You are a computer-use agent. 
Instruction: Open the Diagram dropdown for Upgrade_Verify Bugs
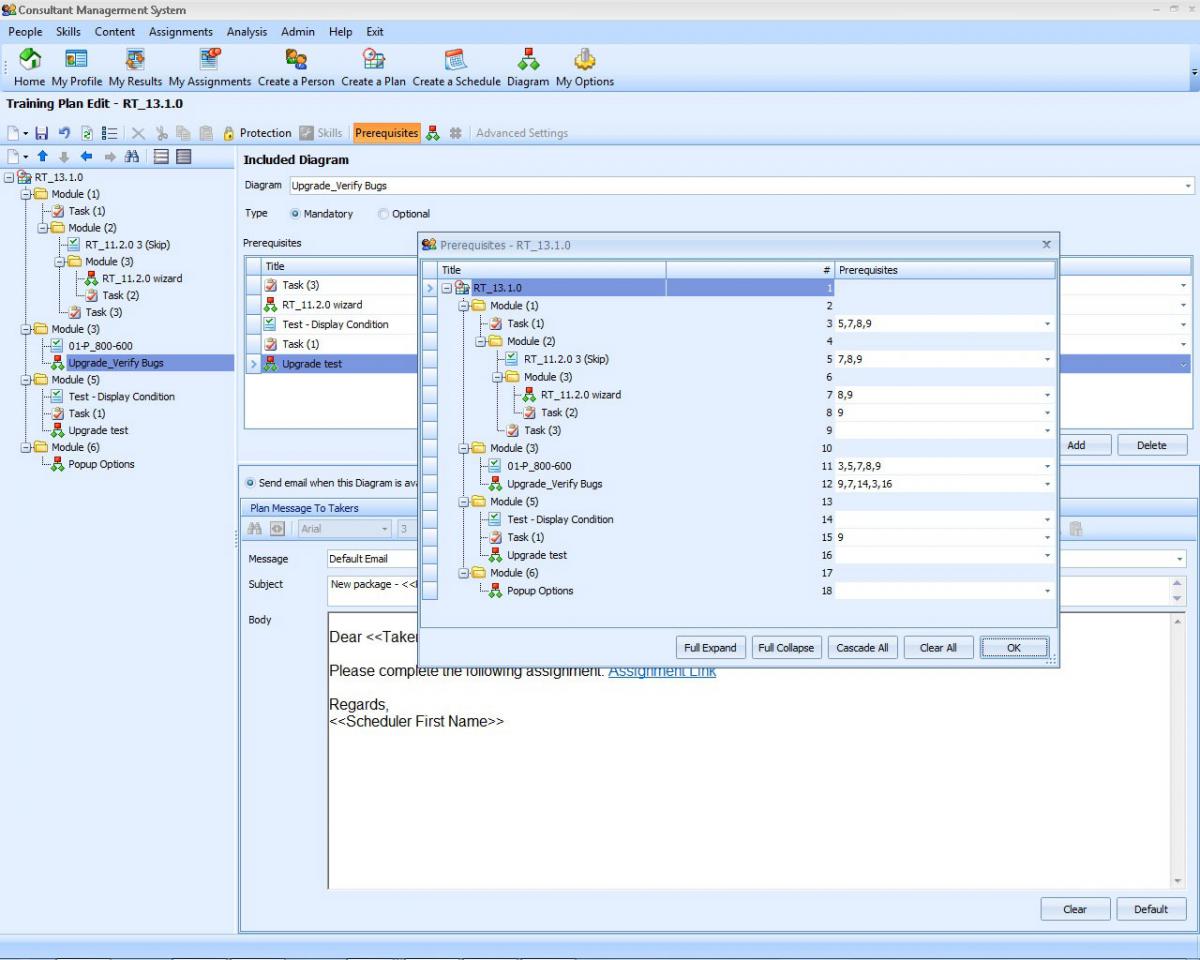click(1188, 186)
